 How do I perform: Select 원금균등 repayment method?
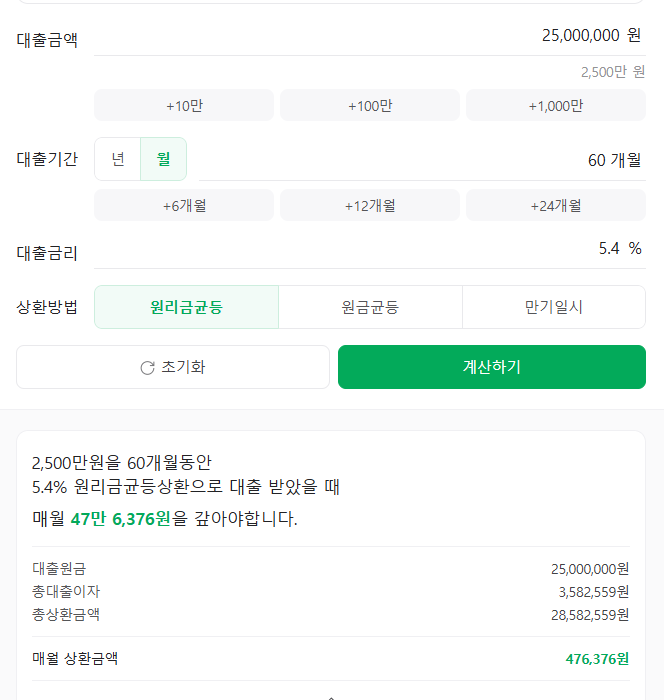[x=370, y=307]
